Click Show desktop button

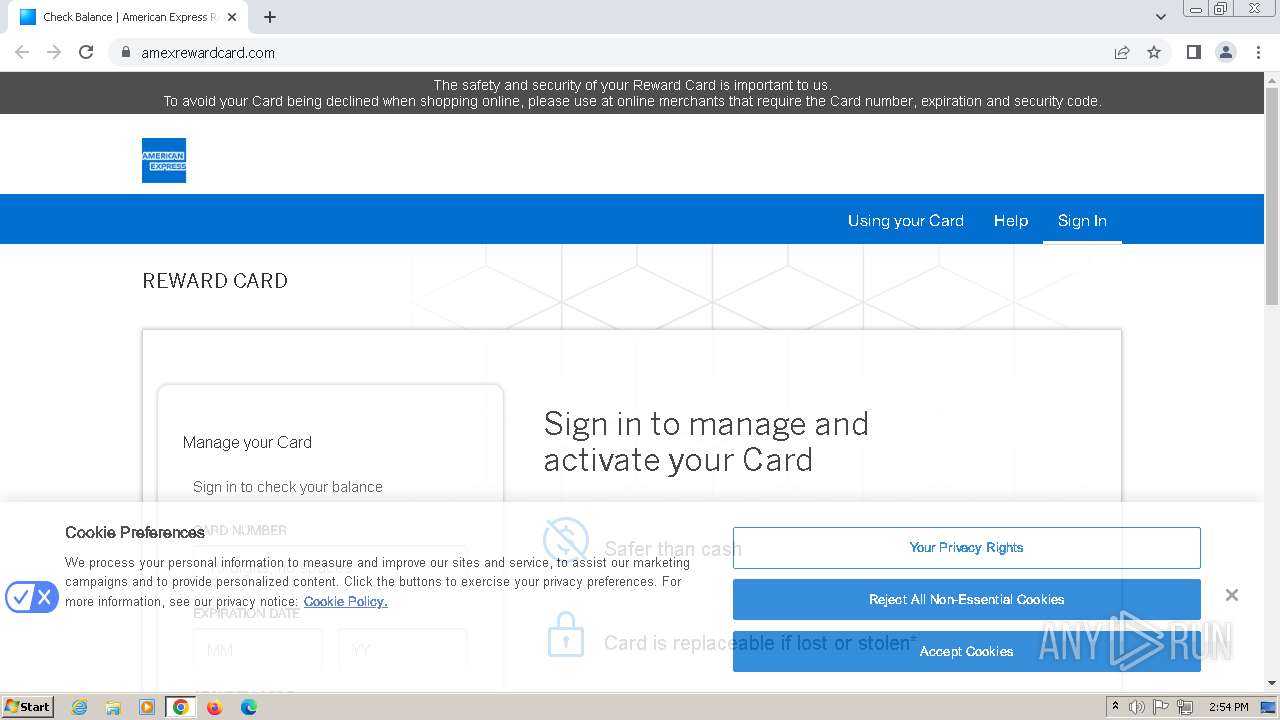pyautogui.click(x=1269, y=707)
